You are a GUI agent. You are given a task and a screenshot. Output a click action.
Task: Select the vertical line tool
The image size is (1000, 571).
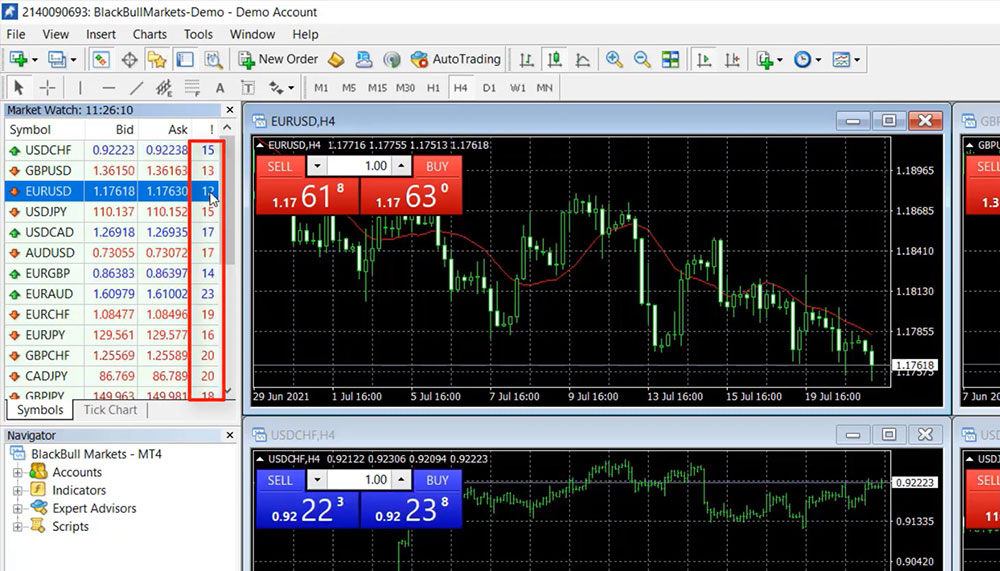(x=80, y=87)
